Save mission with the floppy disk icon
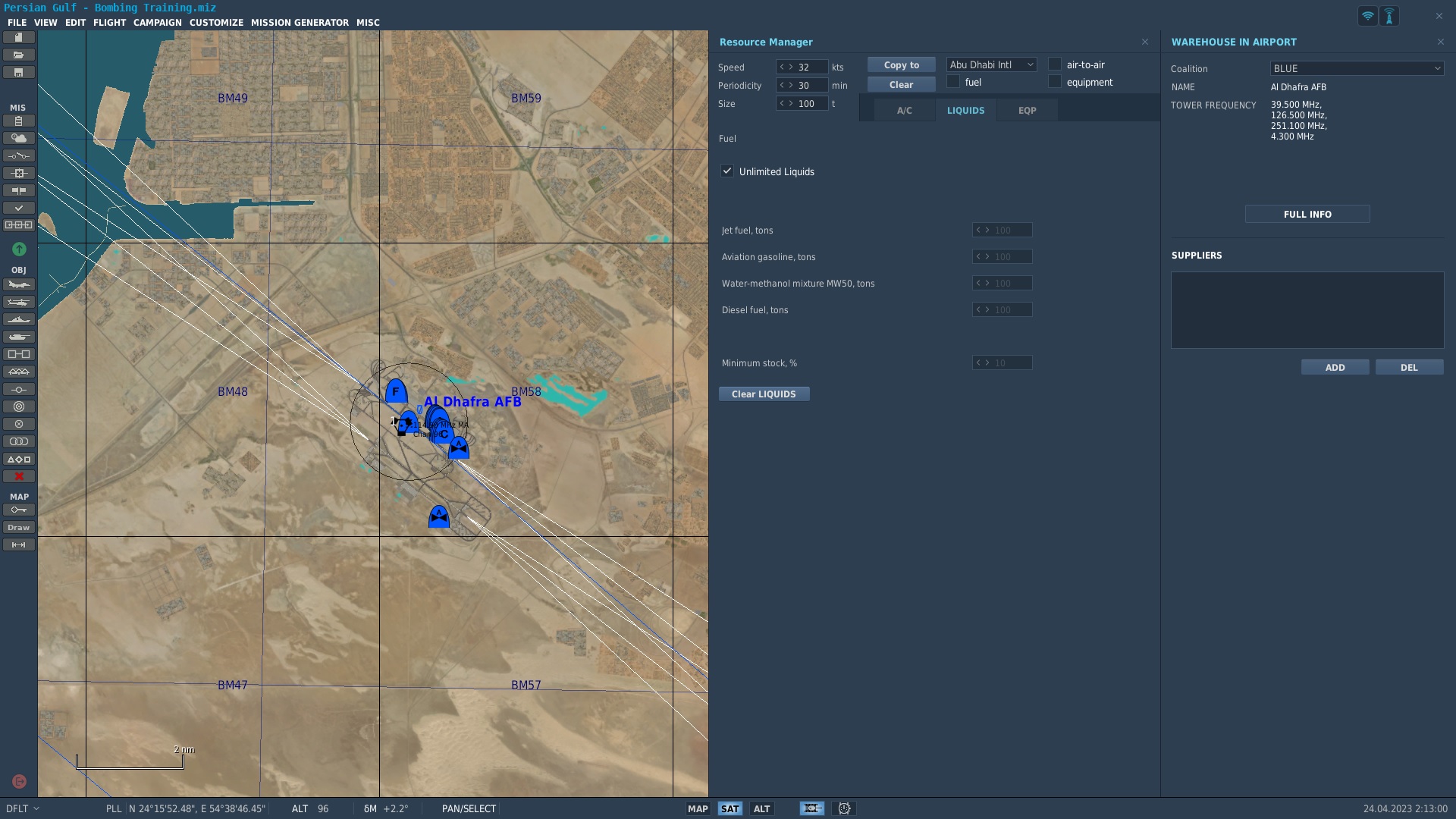 pyautogui.click(x=19, y=72)
